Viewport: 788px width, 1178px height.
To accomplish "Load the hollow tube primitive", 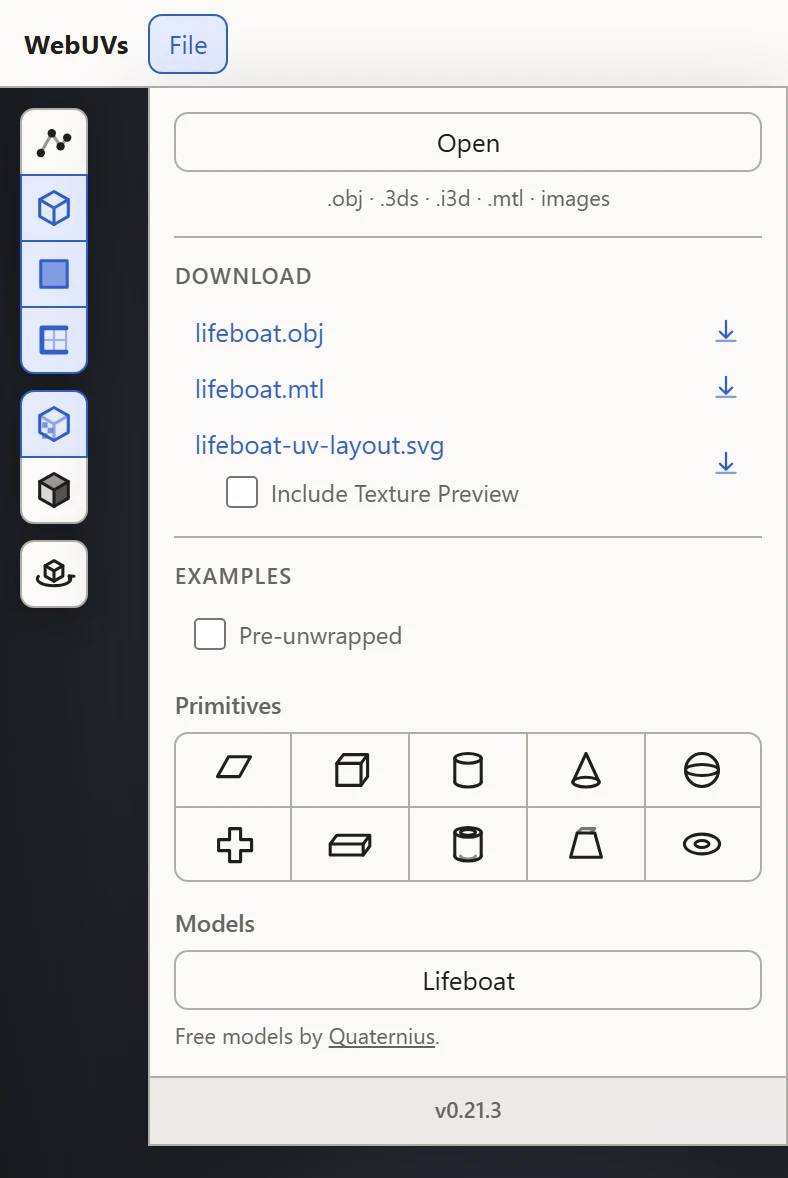I will tap(468, 844).
